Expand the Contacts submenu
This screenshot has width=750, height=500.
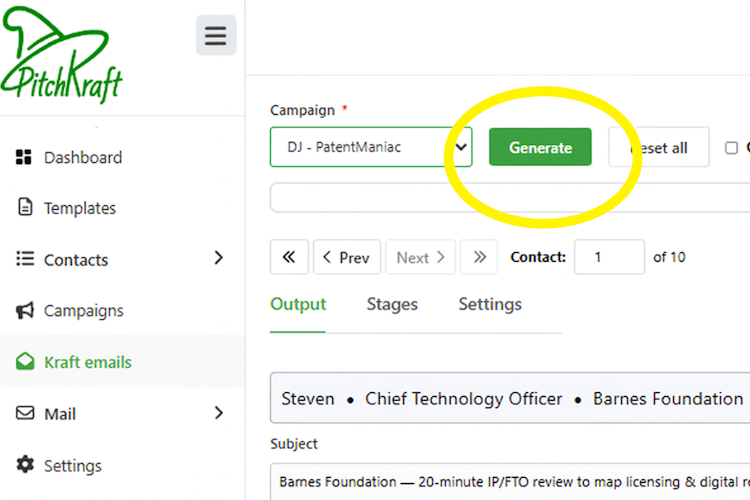[x=219, y=259]
